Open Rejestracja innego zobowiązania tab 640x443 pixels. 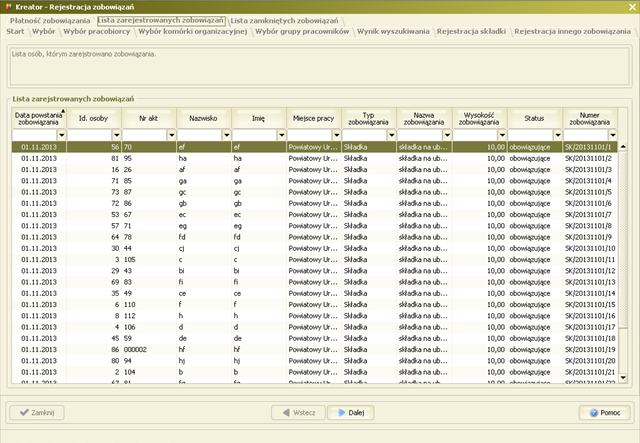tap(572, 31)
